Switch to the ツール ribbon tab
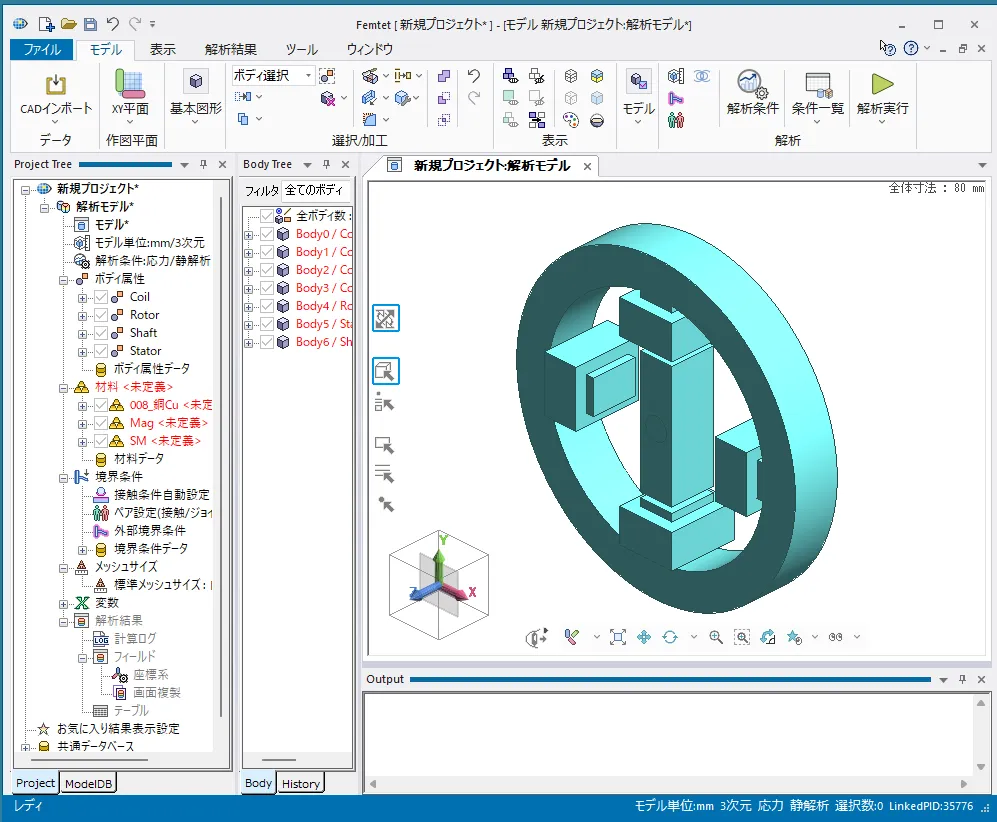Screen dimensions: 997x822 (301, 49)
